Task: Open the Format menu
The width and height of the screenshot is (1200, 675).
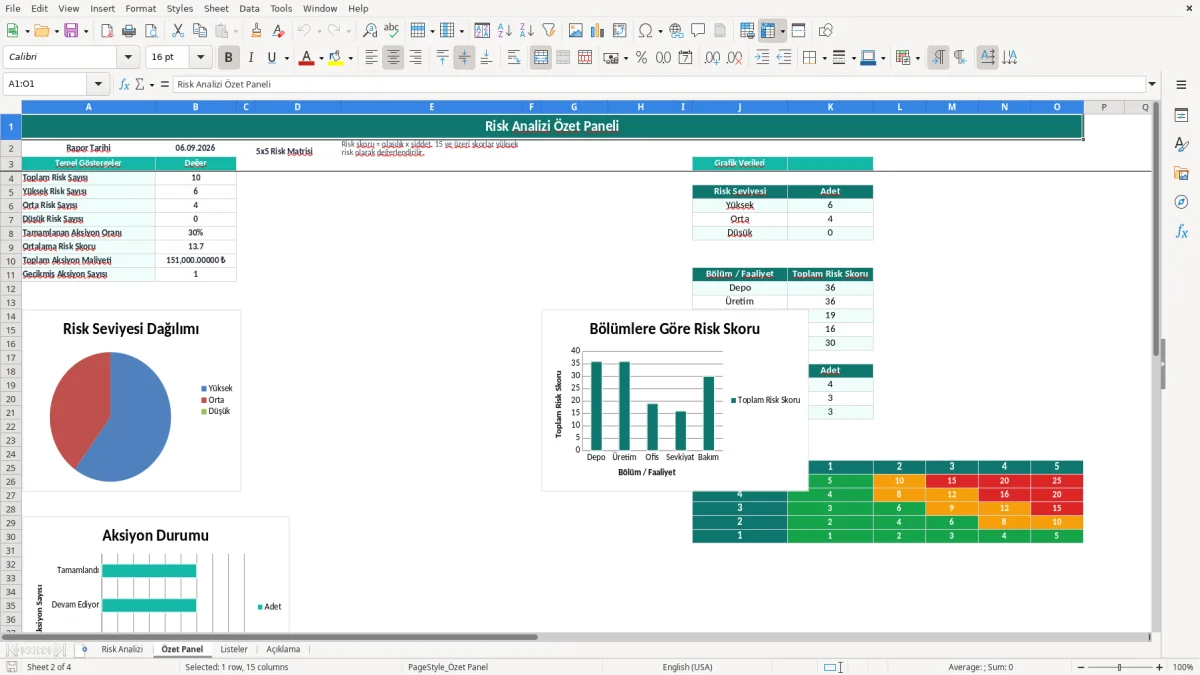Action: [141, 8]
